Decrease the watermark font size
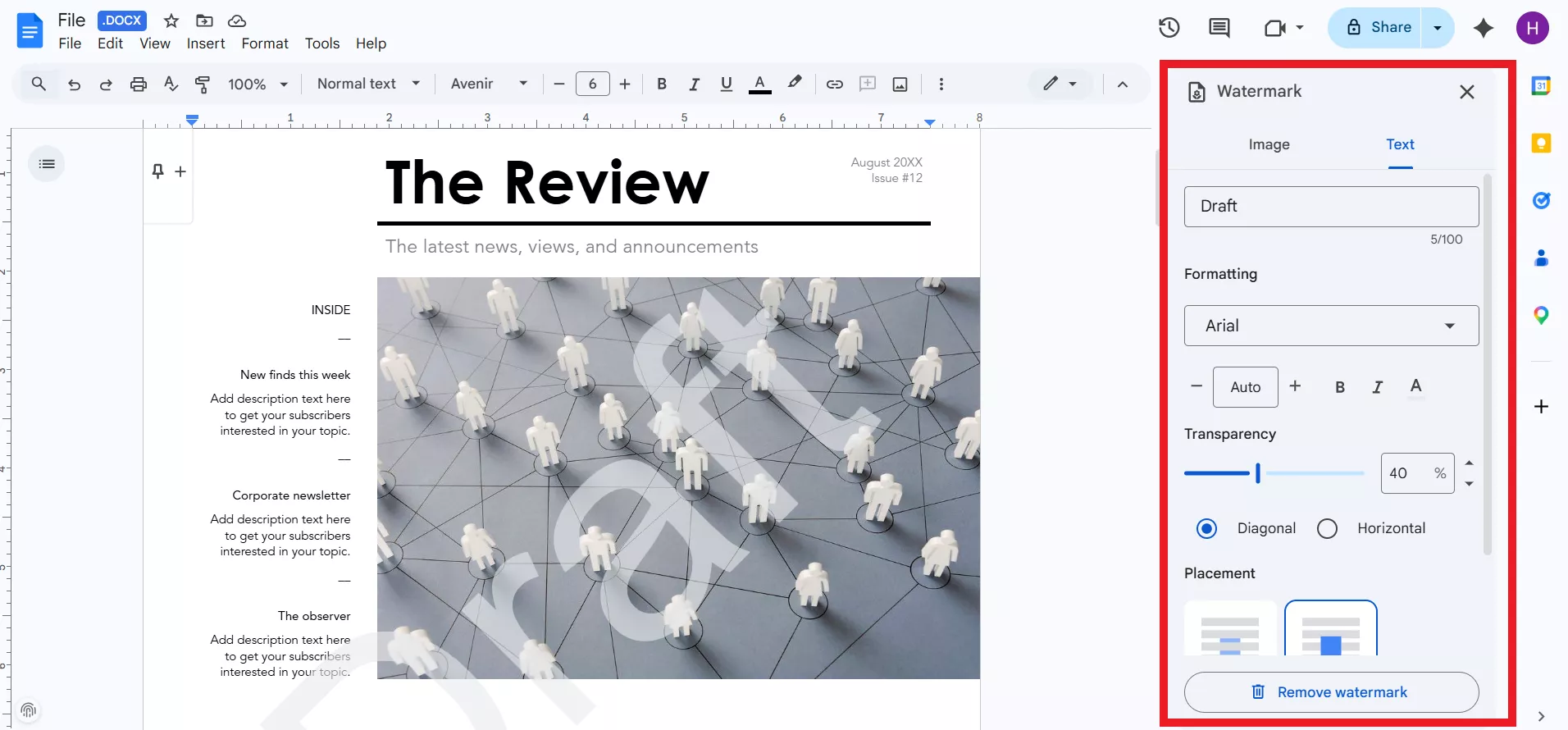 [1197, 386]
